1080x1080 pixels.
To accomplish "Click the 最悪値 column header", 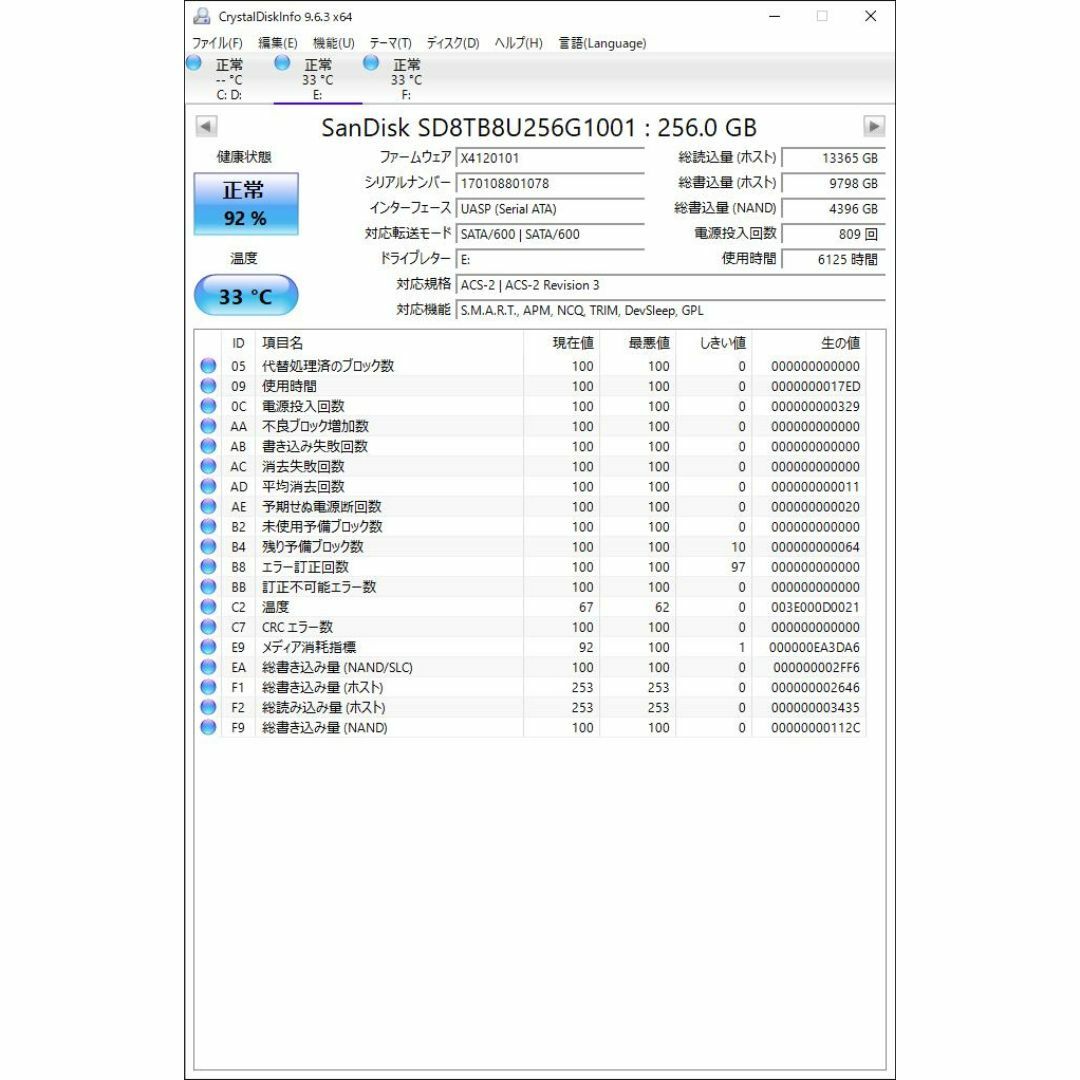I will 638,343.
